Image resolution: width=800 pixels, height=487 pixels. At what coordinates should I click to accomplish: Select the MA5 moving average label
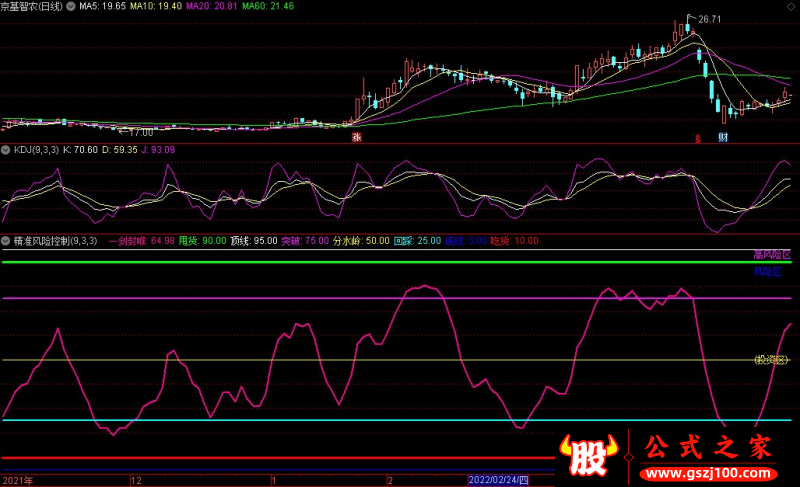pos(102,6)
